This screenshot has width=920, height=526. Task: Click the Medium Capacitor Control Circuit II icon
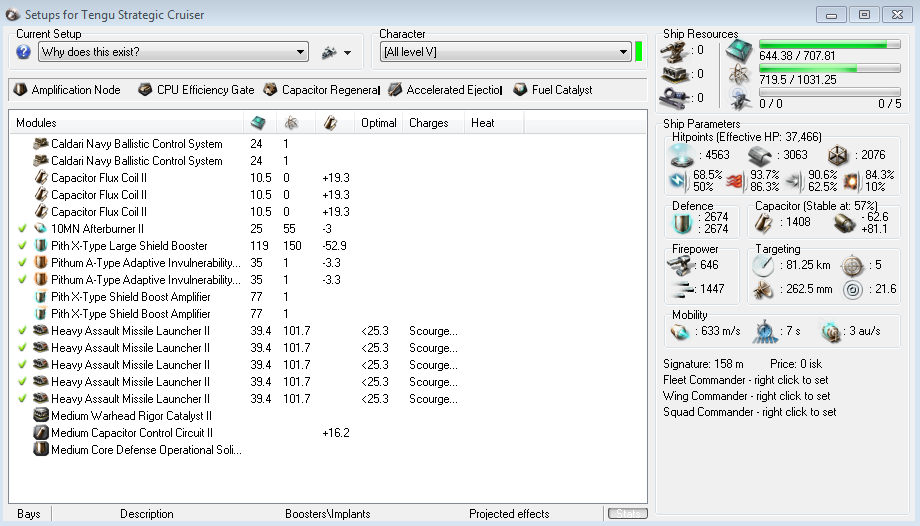[41, 433]
